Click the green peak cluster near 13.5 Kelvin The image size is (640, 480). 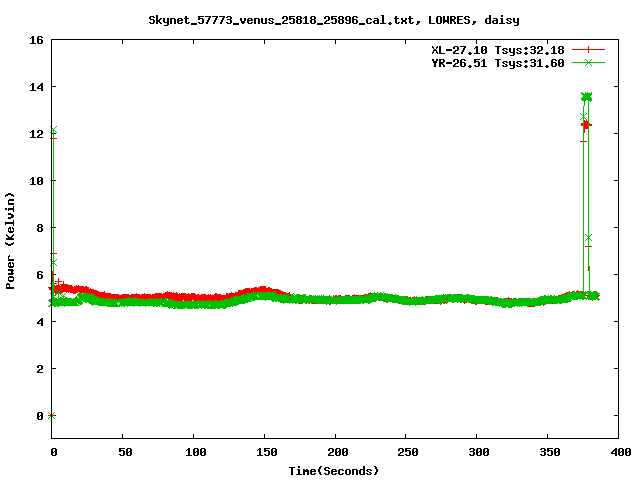[x=587, y=97]
